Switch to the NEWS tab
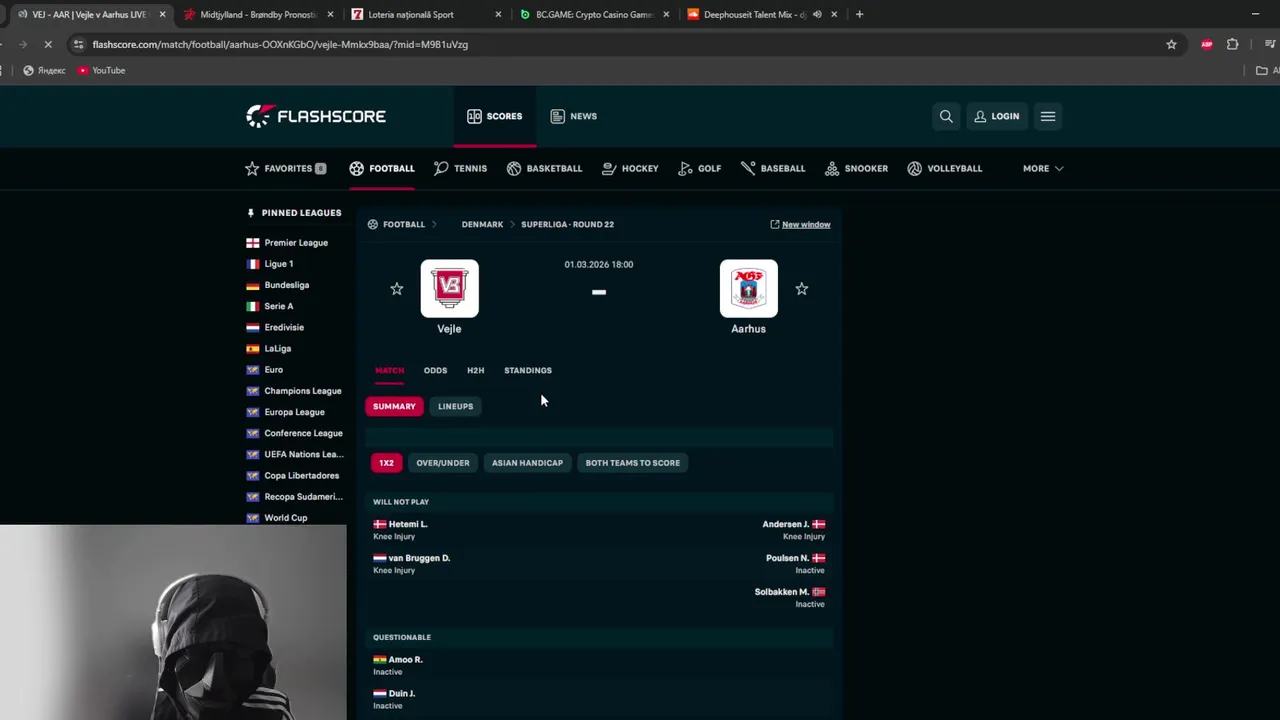Image resolution: width=1280 pixels, height=720 pixels. [x=574, y=116]
